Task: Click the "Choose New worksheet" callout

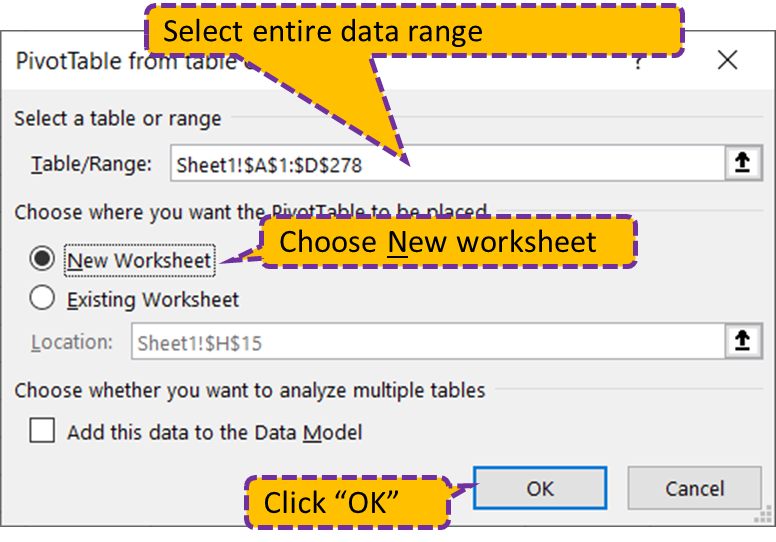Action: (447, 241)
